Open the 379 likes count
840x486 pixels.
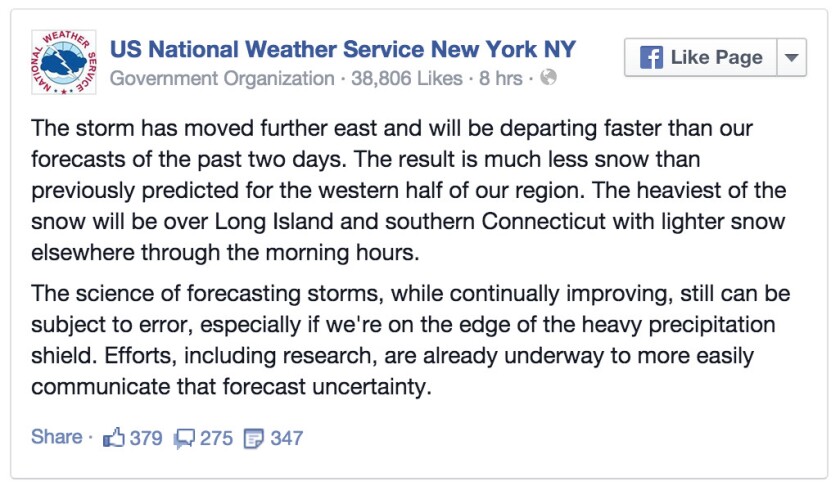coord(146,438)
